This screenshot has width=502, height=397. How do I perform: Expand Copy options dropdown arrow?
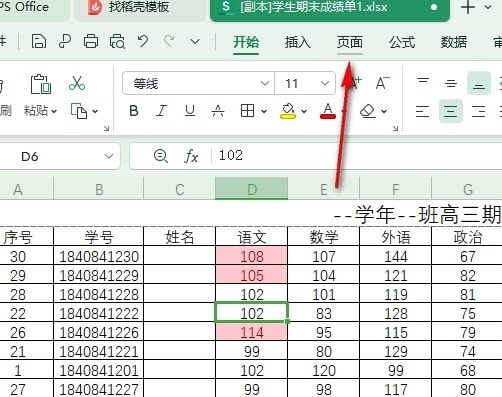[95, 111]
